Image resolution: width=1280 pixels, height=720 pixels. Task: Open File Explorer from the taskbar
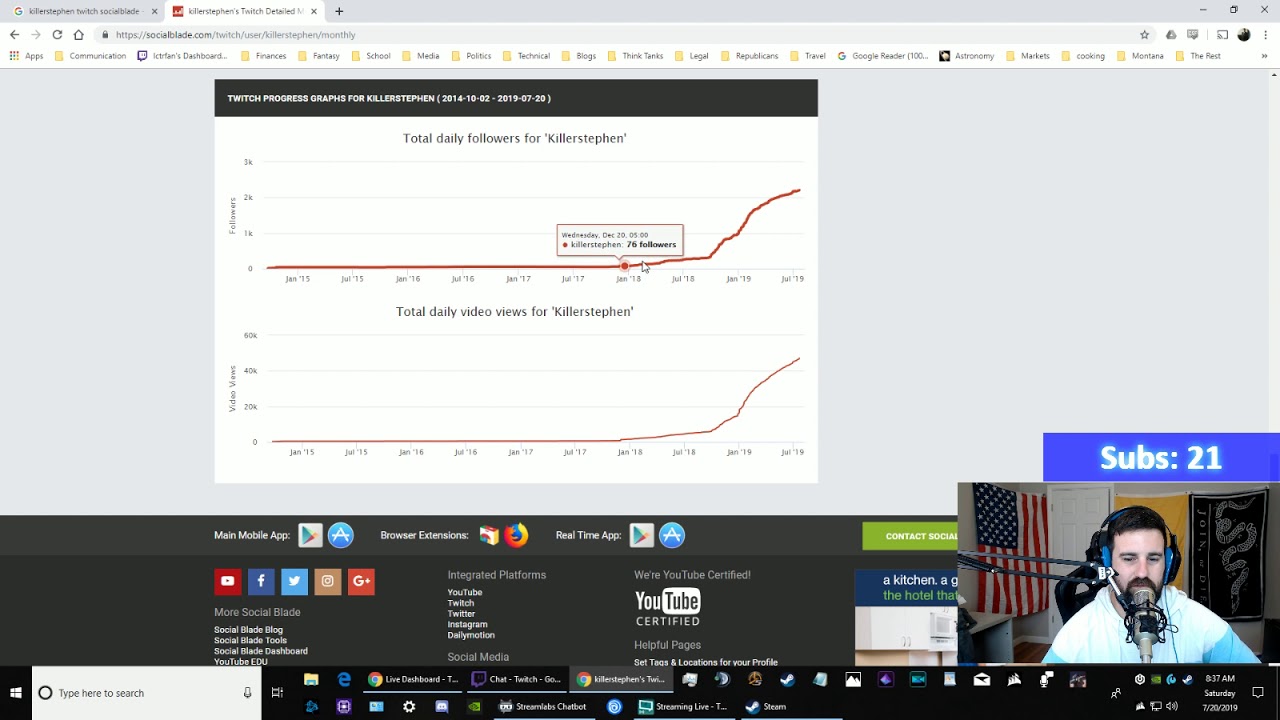tap(311, 680)
